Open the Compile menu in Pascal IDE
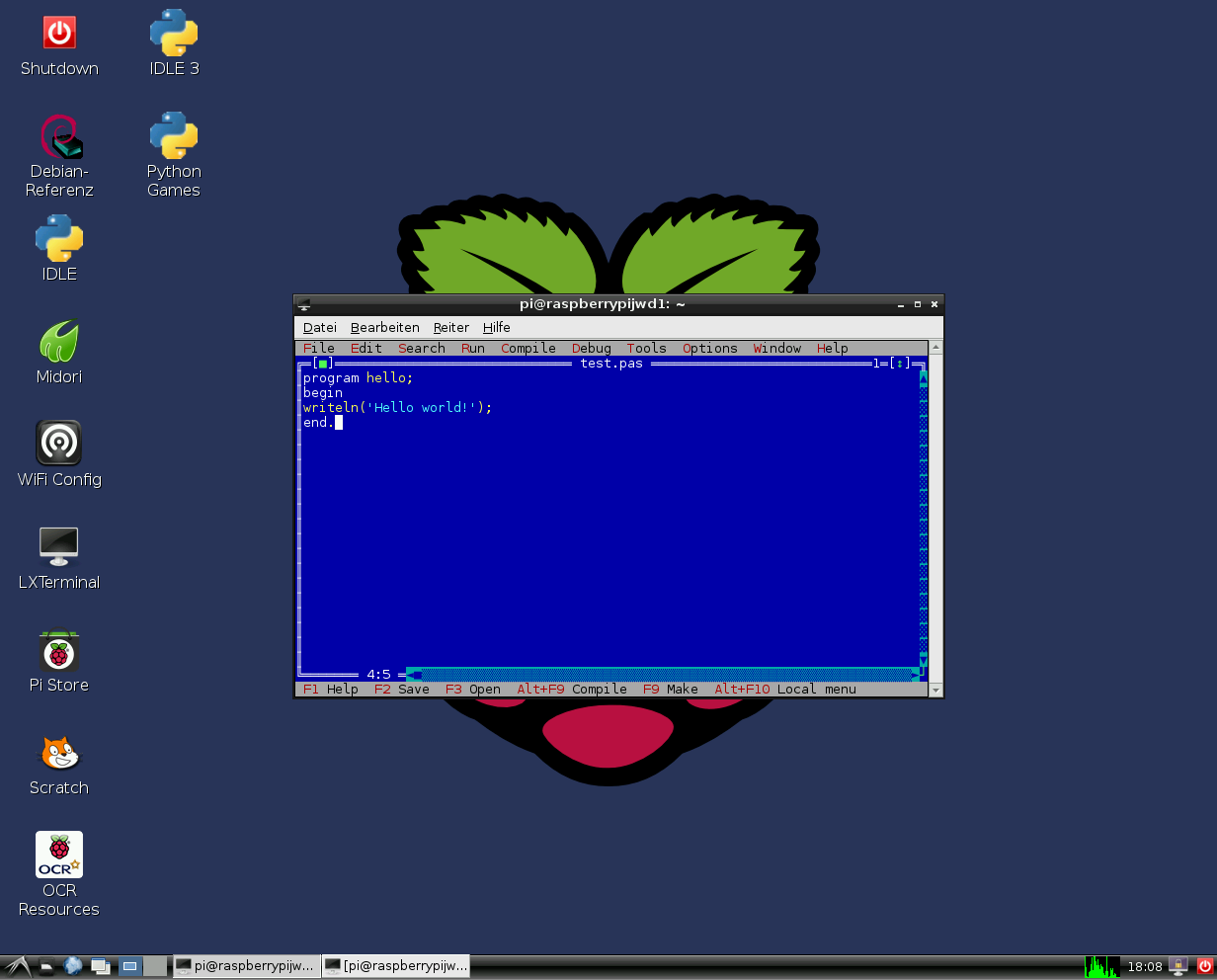Image resolution: width=1217 pixels, height=980 pixels. (528, 348)
